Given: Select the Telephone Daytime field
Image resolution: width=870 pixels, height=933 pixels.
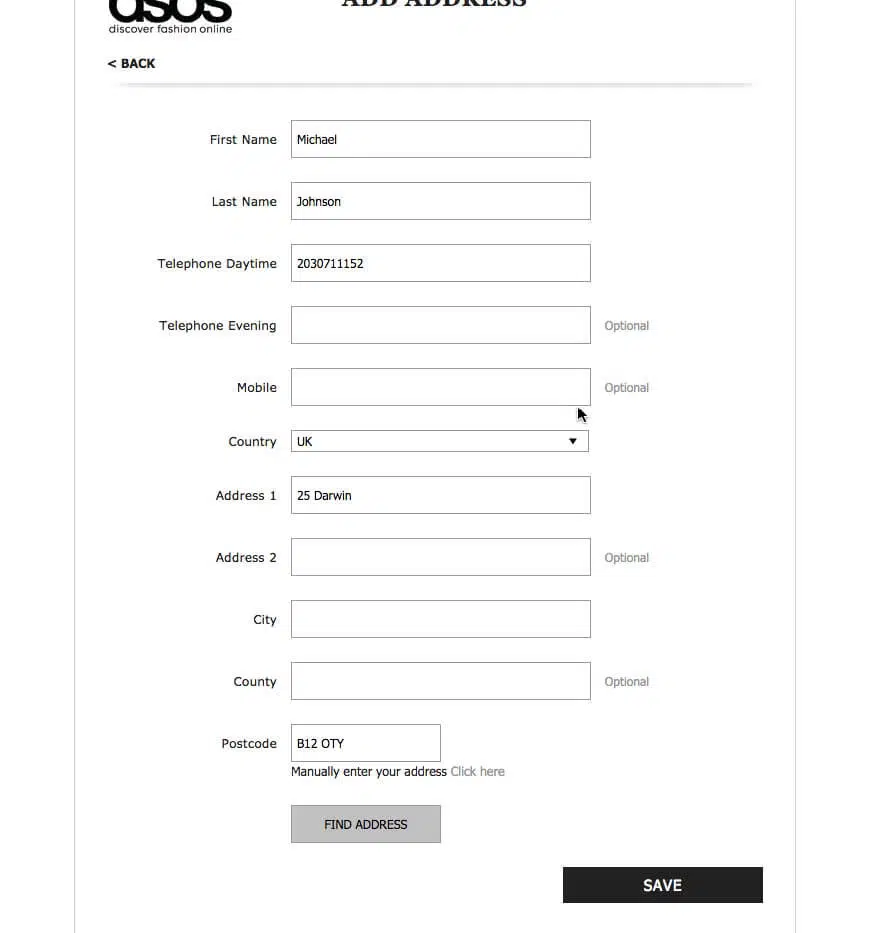Looking at the screenshot, I should coord(440,264).
